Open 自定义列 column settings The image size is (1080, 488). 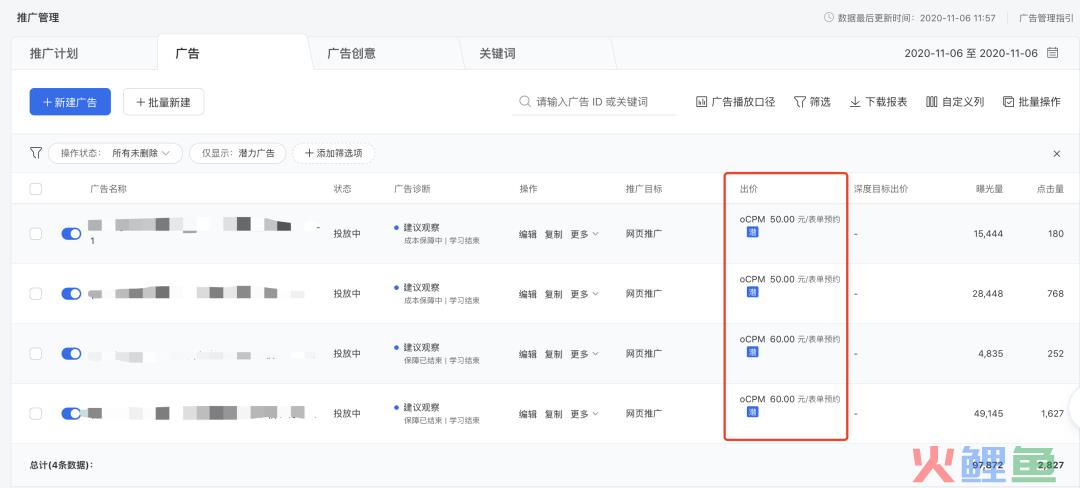955,102
